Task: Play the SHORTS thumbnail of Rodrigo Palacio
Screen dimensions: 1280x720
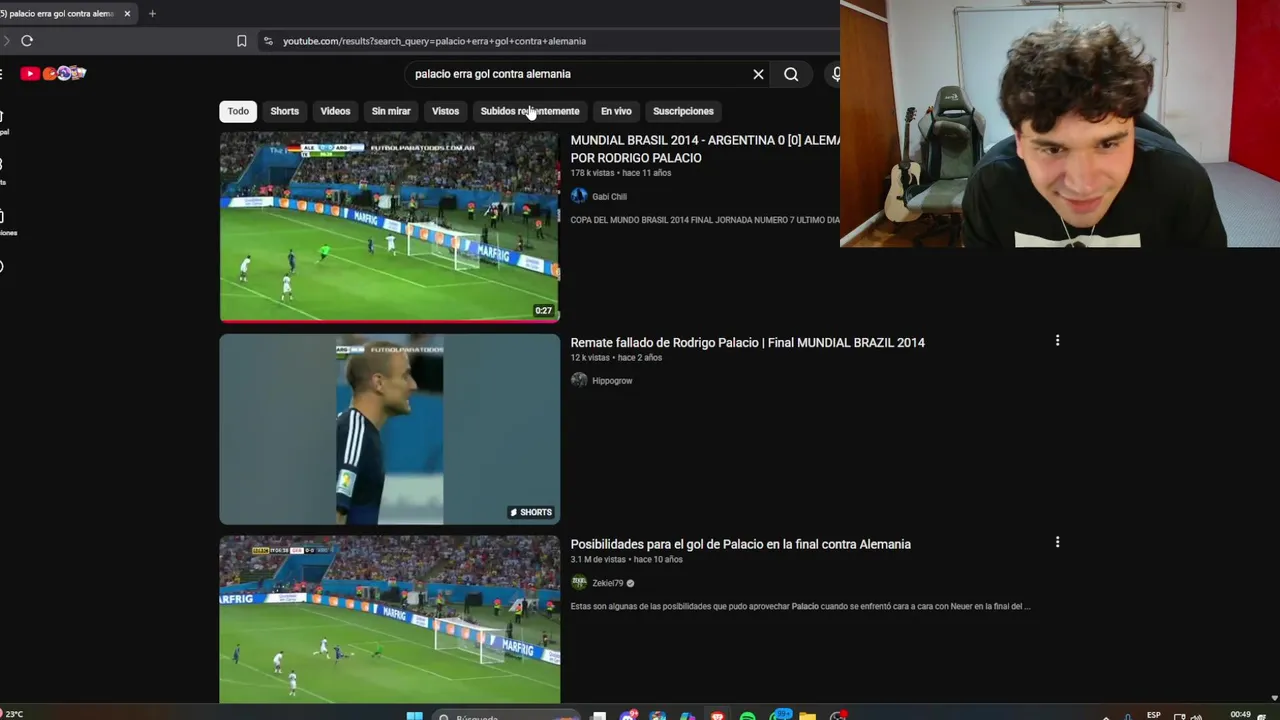Action: tap(390, 429)
